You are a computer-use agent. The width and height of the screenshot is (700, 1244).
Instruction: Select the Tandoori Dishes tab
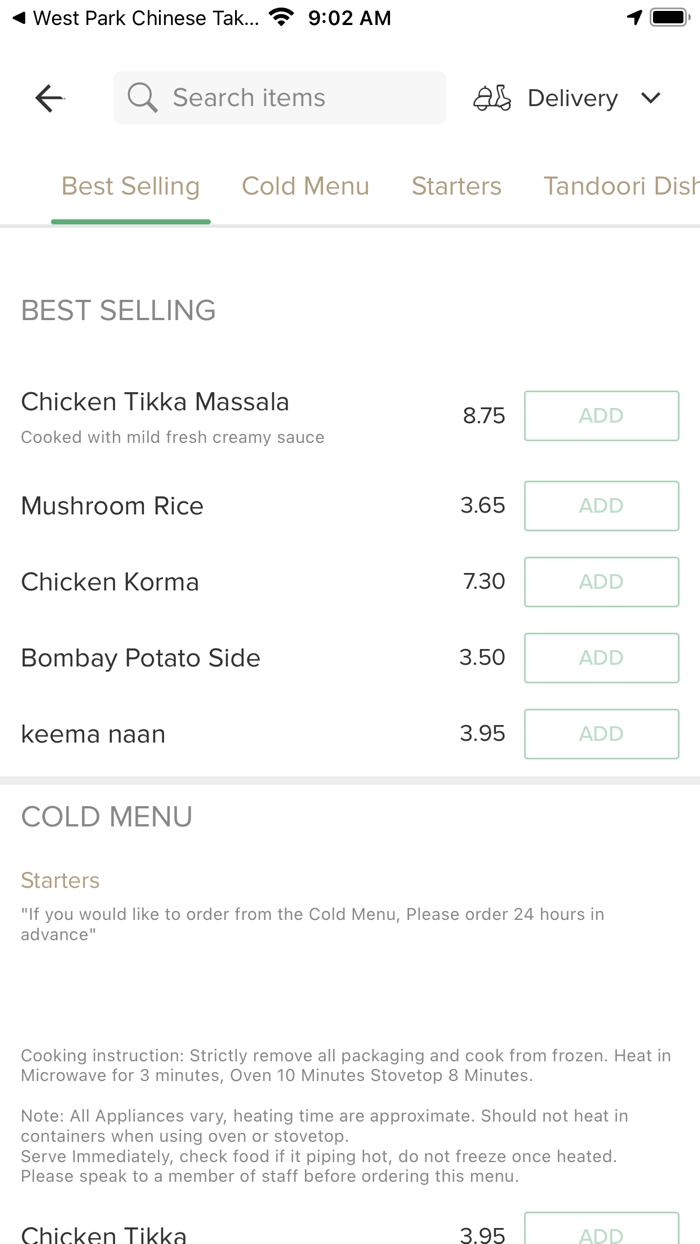[x=620, y=186]
